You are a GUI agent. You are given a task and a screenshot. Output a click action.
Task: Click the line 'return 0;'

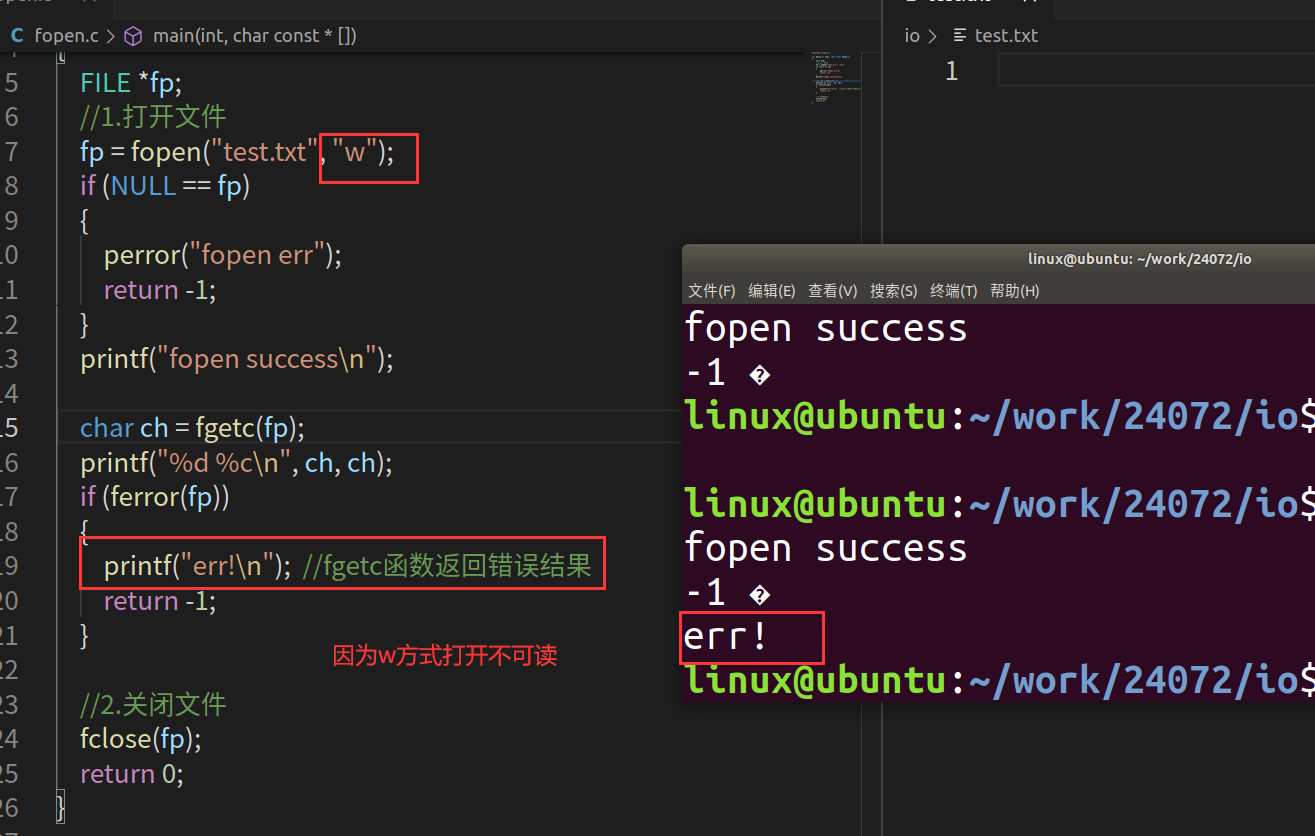click(x=132, y=774)
